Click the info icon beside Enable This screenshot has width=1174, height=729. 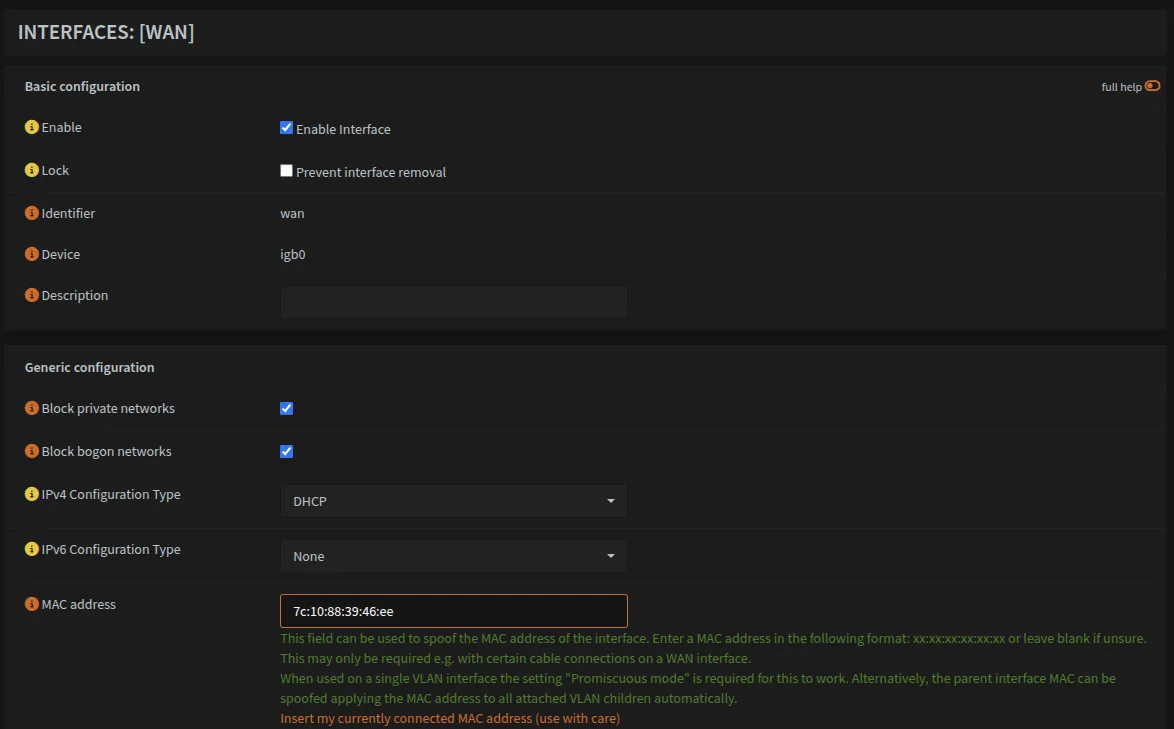[32, 128]
